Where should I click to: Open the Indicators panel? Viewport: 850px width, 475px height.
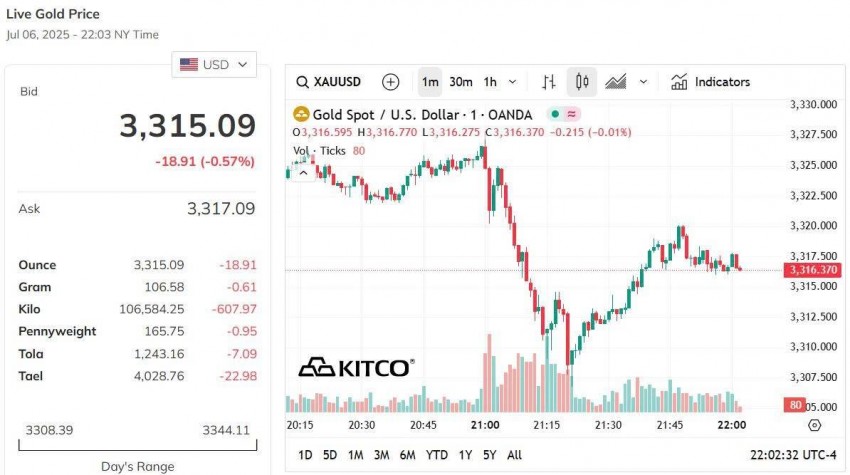710,82
